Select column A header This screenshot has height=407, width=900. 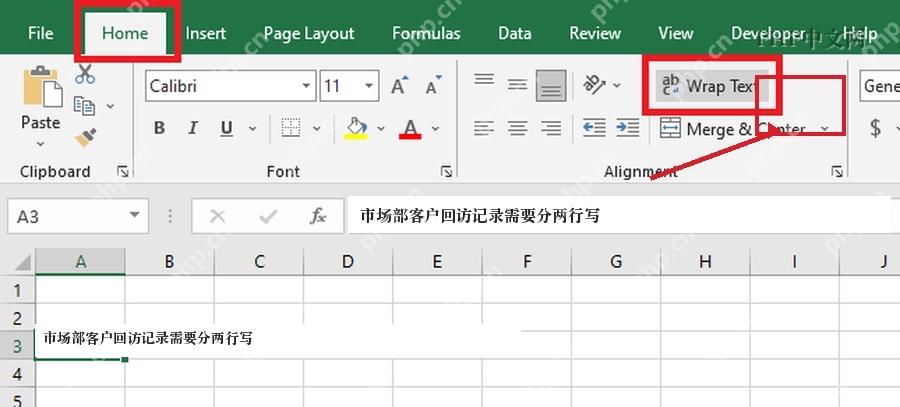click(80, 262)
